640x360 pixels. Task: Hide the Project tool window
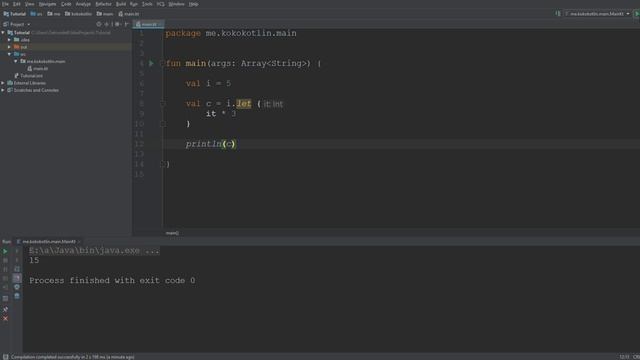[x=127, y=24]
